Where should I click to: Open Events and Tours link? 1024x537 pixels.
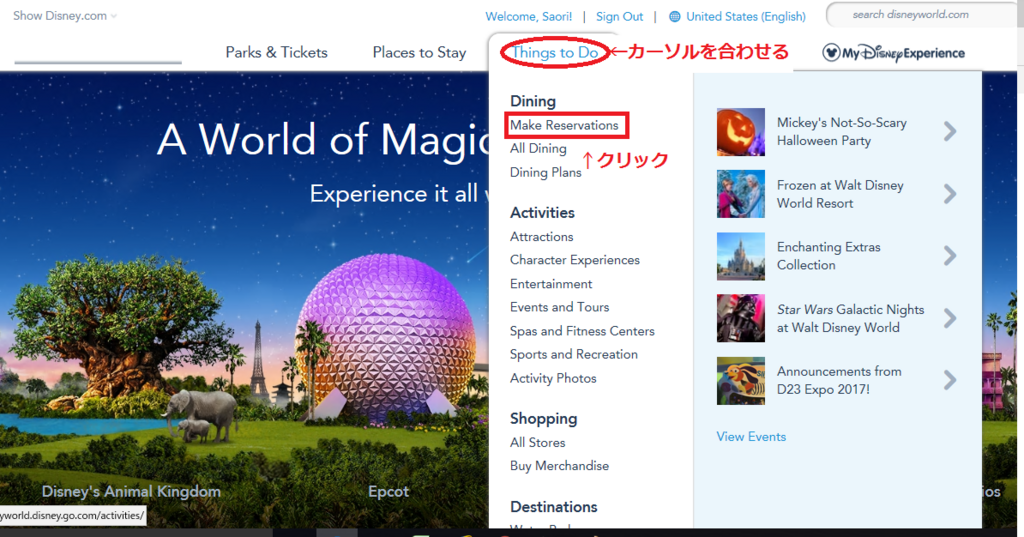click(559, 307)
